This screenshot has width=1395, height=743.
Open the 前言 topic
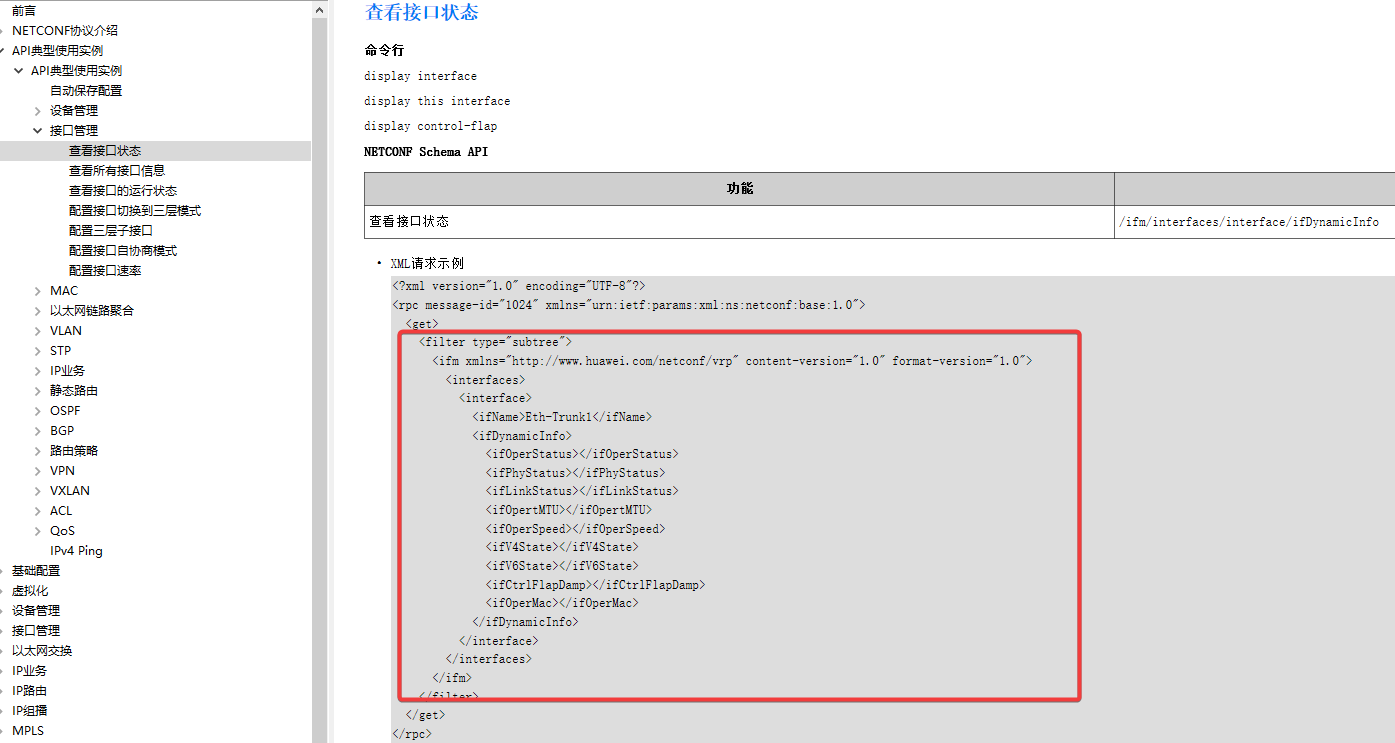(24, 10)
